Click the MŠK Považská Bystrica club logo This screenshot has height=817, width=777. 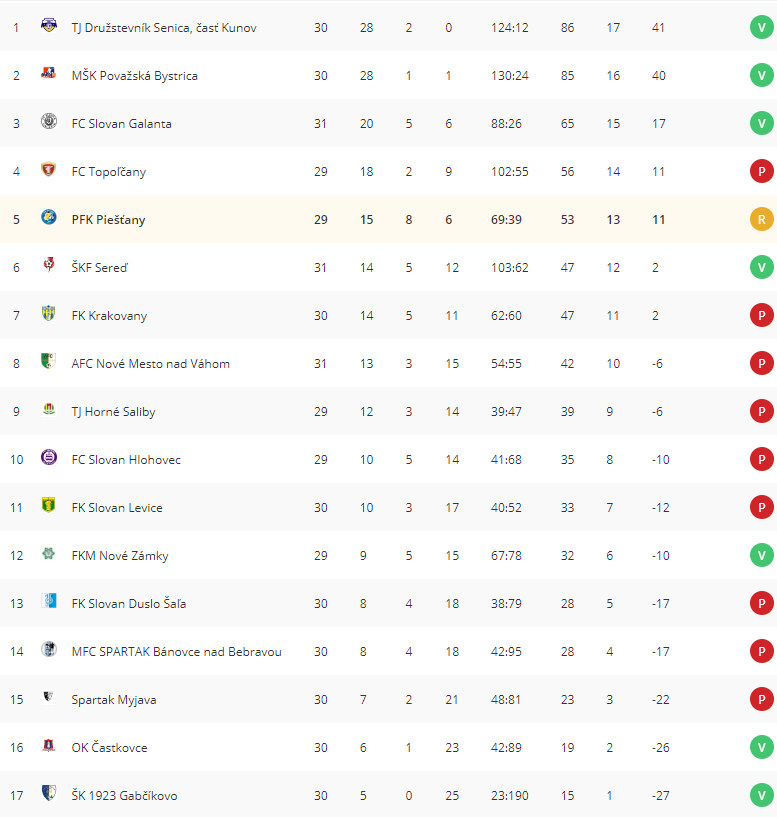point(48,73)
